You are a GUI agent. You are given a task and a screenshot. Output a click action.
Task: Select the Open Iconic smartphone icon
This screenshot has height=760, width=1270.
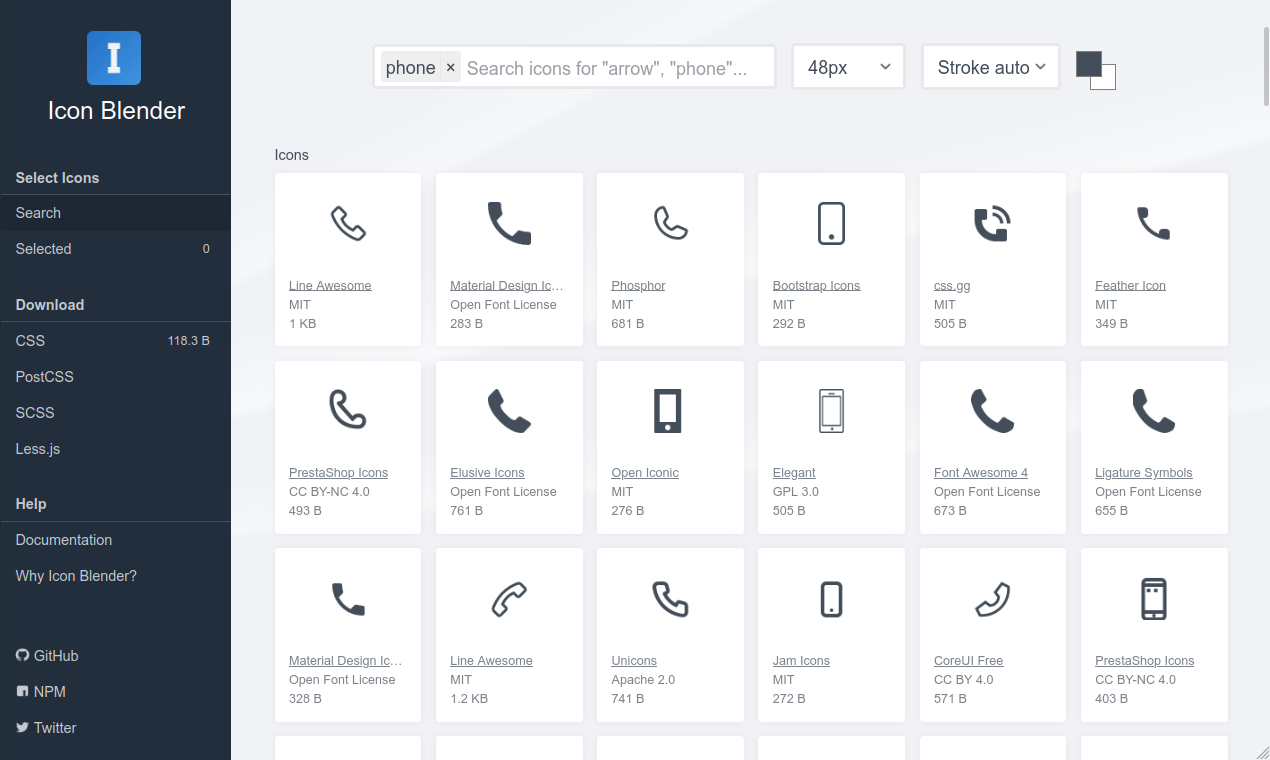coord(668,410)
